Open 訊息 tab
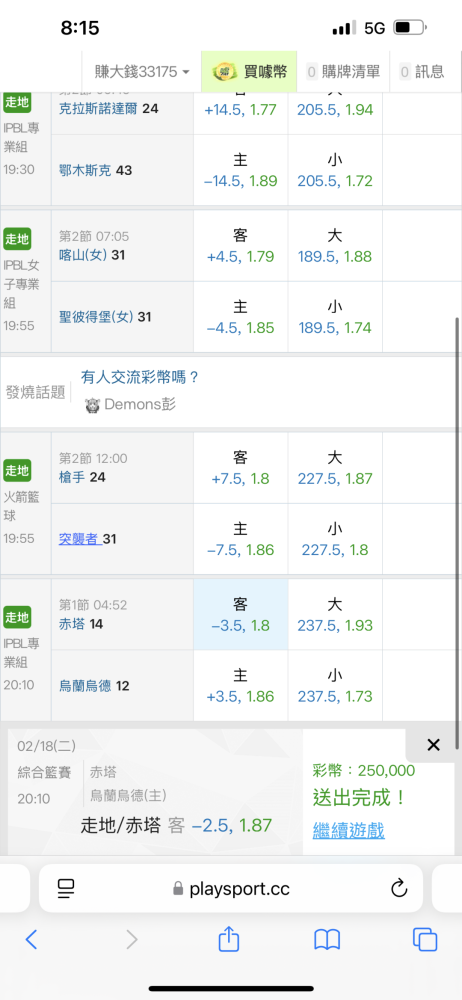Viewport: 462px width, 1000px height. click(x=422, y=71)
